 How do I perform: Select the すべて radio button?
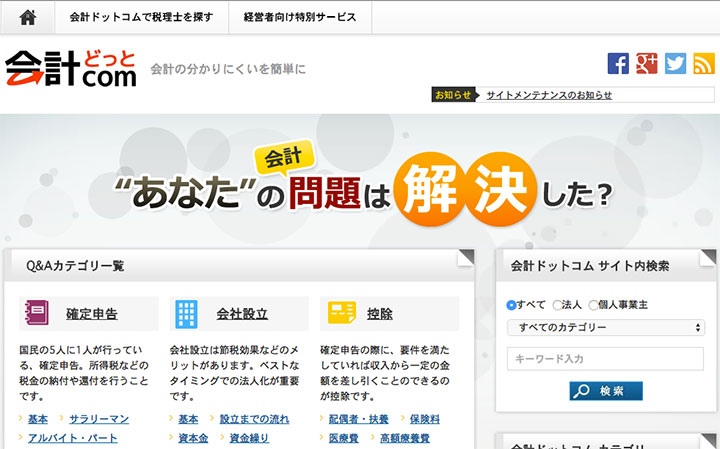[511, 305]
